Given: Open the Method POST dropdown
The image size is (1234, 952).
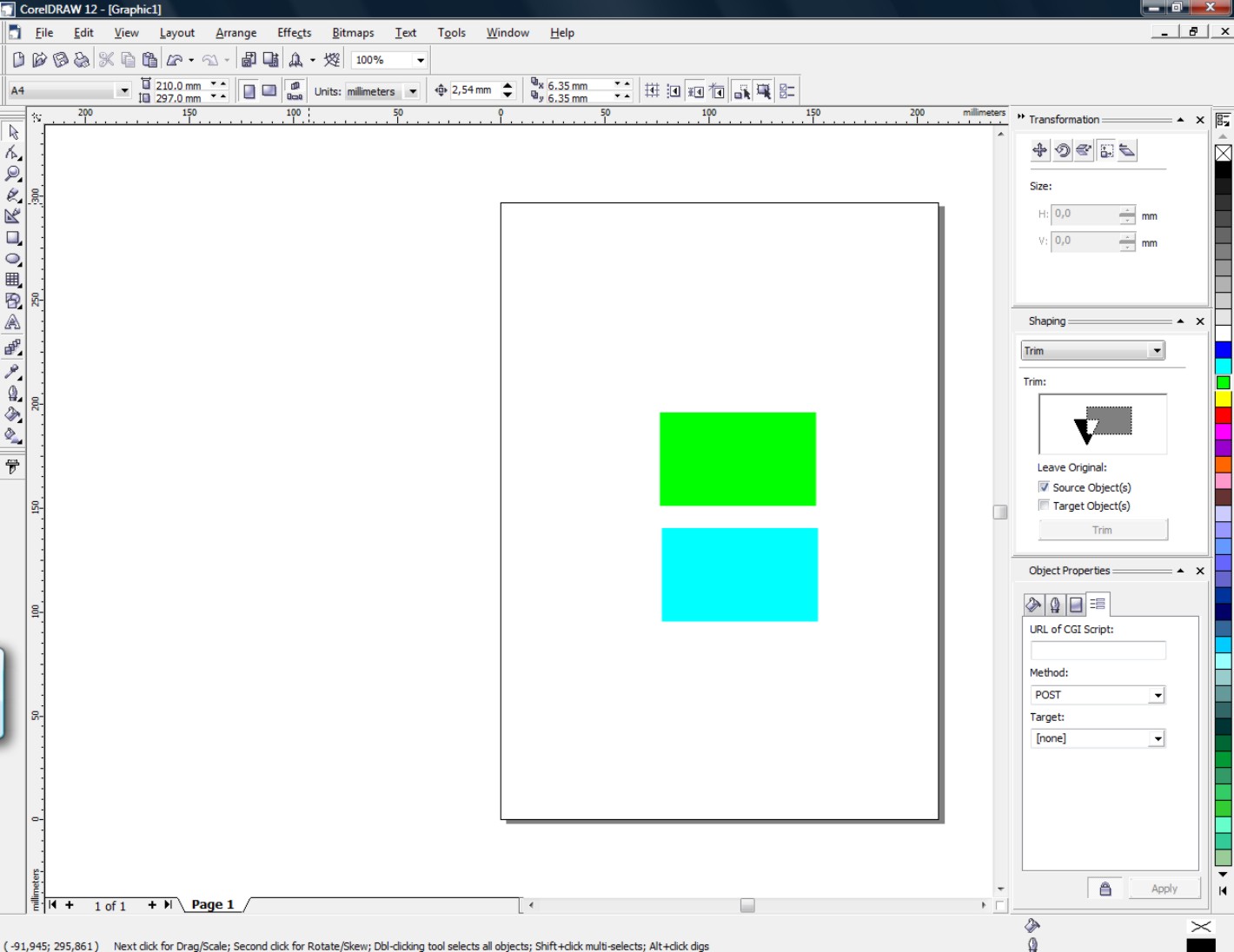Looking at the screenshot, I should 1157,695.
